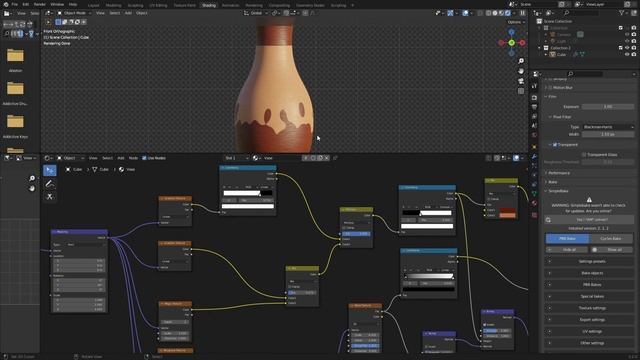The image size is (640, 360).
Task: Click the properties panel search field
Action: [x=585, y=74]
